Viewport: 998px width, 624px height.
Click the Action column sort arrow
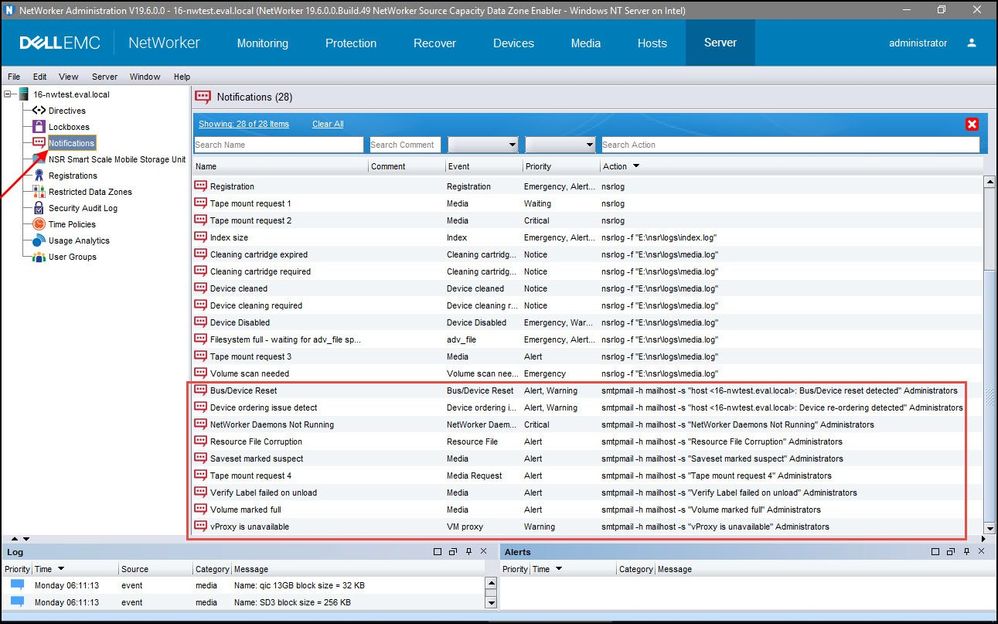pos(636,166)
